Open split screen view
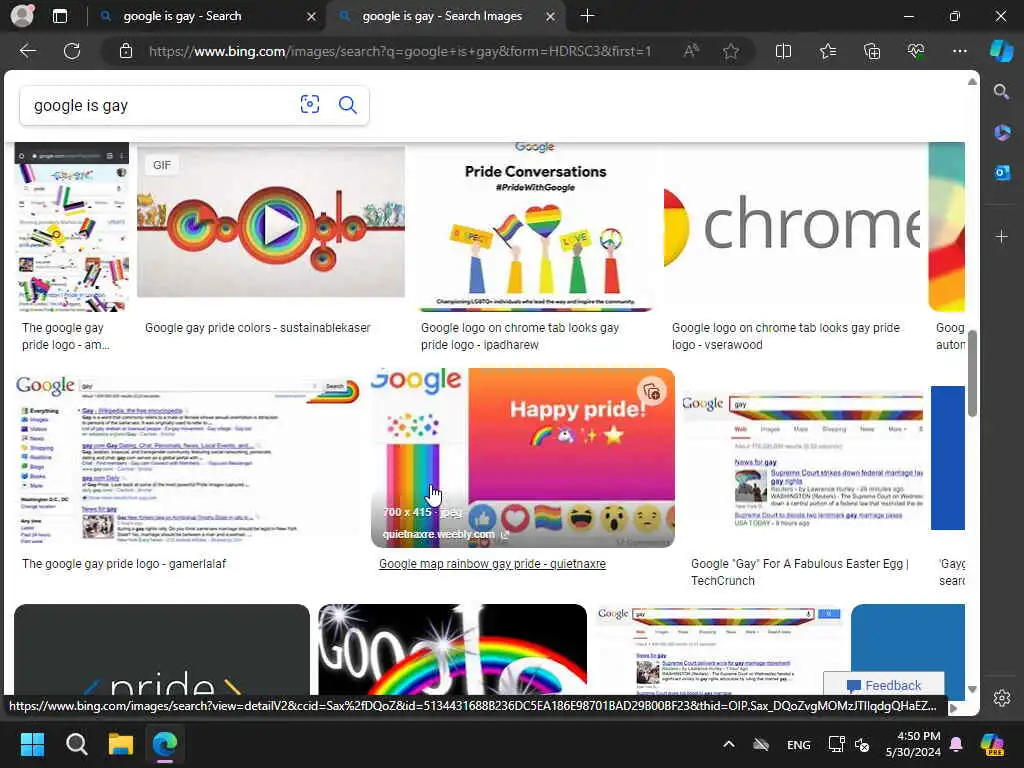The image size is (1024, 768). 783,51
